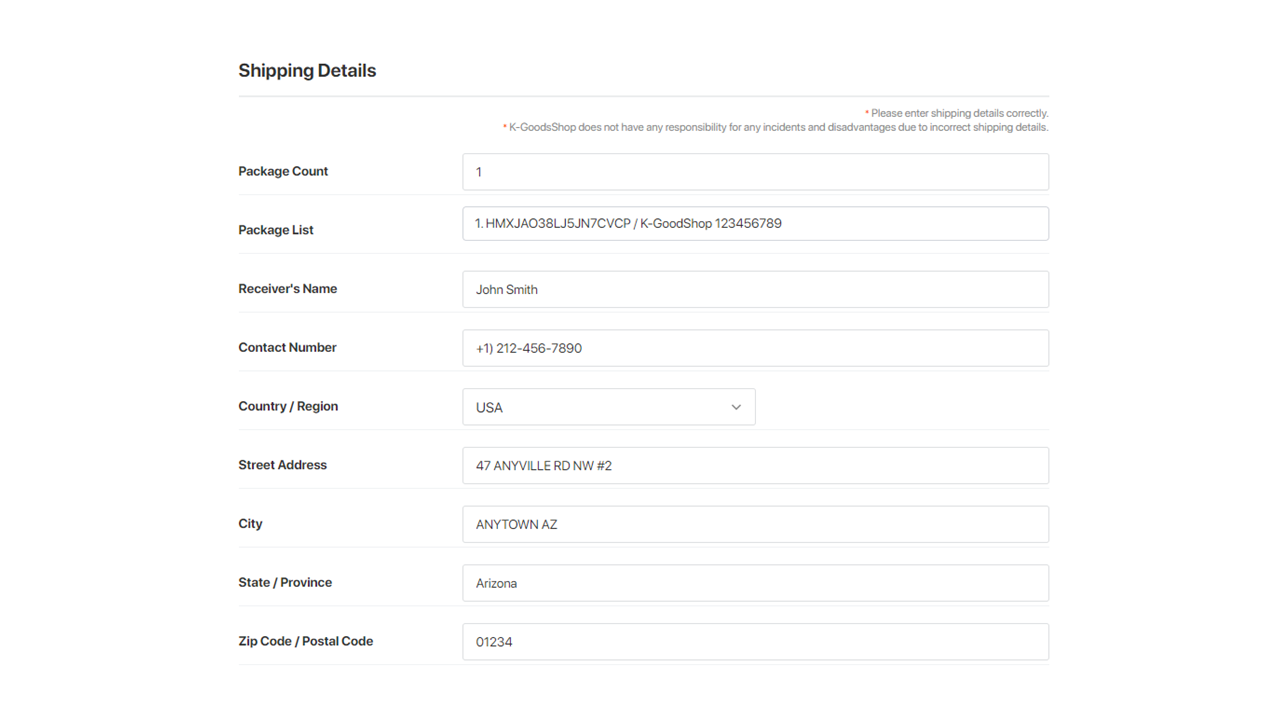Click the State / Province field with Arizona
The image size is (1280, 720).
(755, 583)
